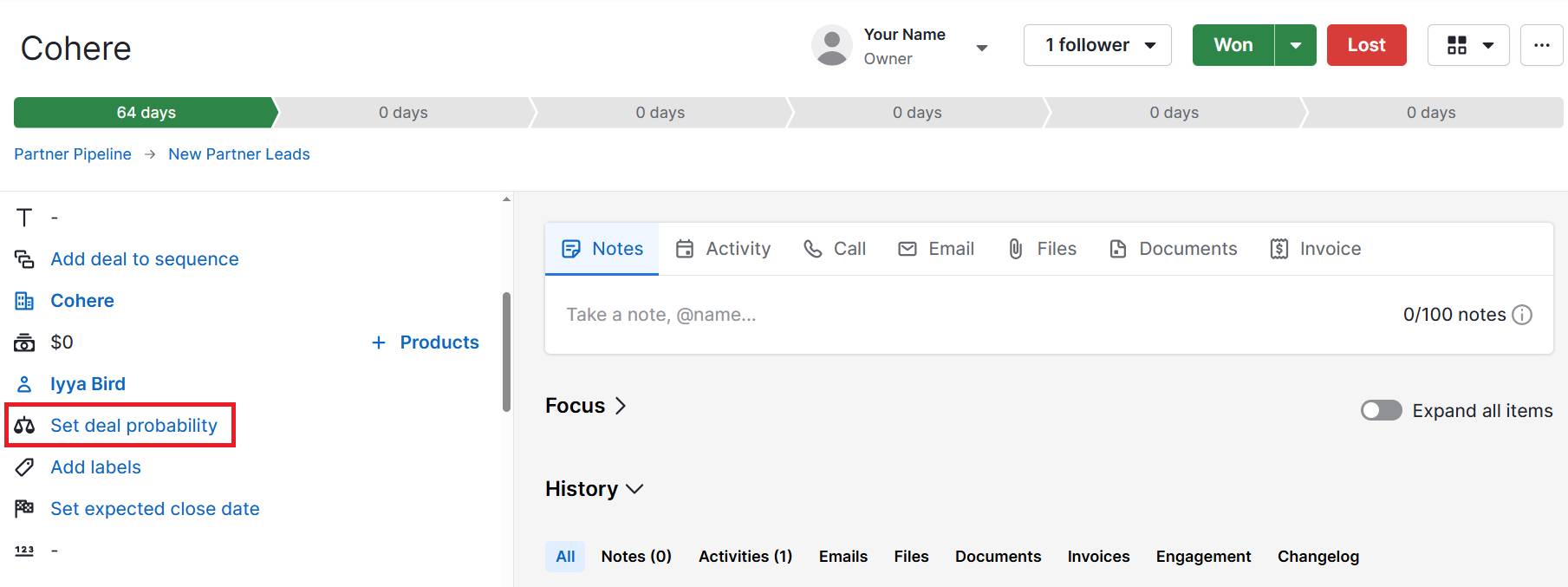Switch to the Email tab
The width and height of the screenshot is (1568, 587).
pyautogui.click(x=936, y=249)
